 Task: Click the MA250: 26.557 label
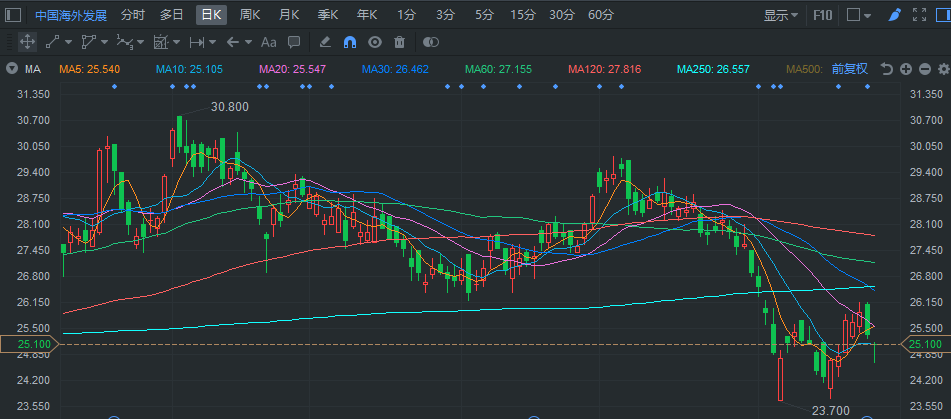coord(713,69)
